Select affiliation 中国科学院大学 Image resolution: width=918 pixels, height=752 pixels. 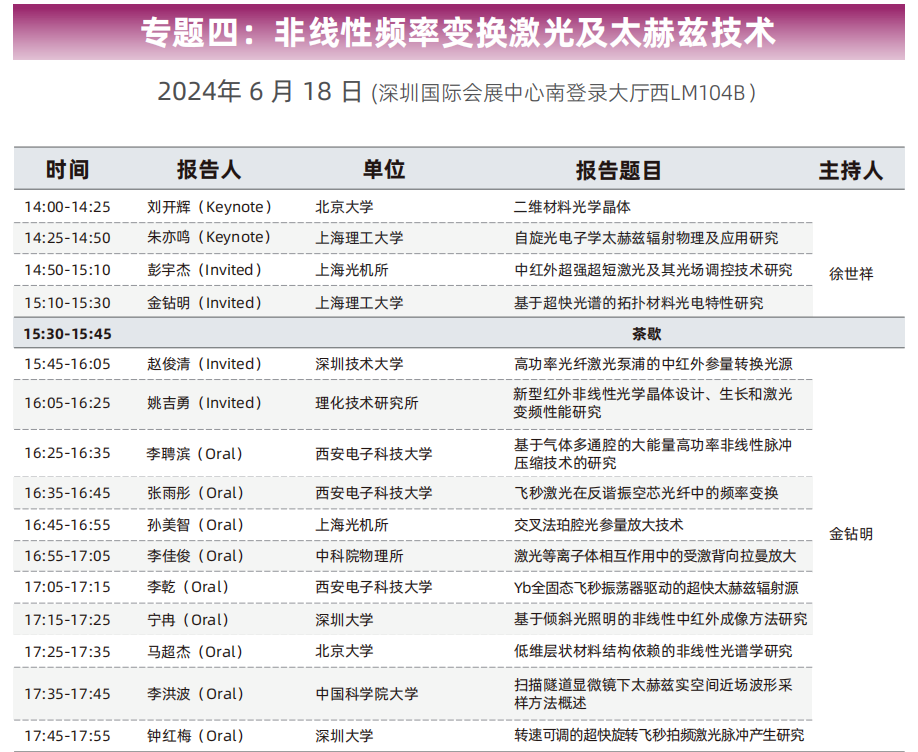coord(366,695)
